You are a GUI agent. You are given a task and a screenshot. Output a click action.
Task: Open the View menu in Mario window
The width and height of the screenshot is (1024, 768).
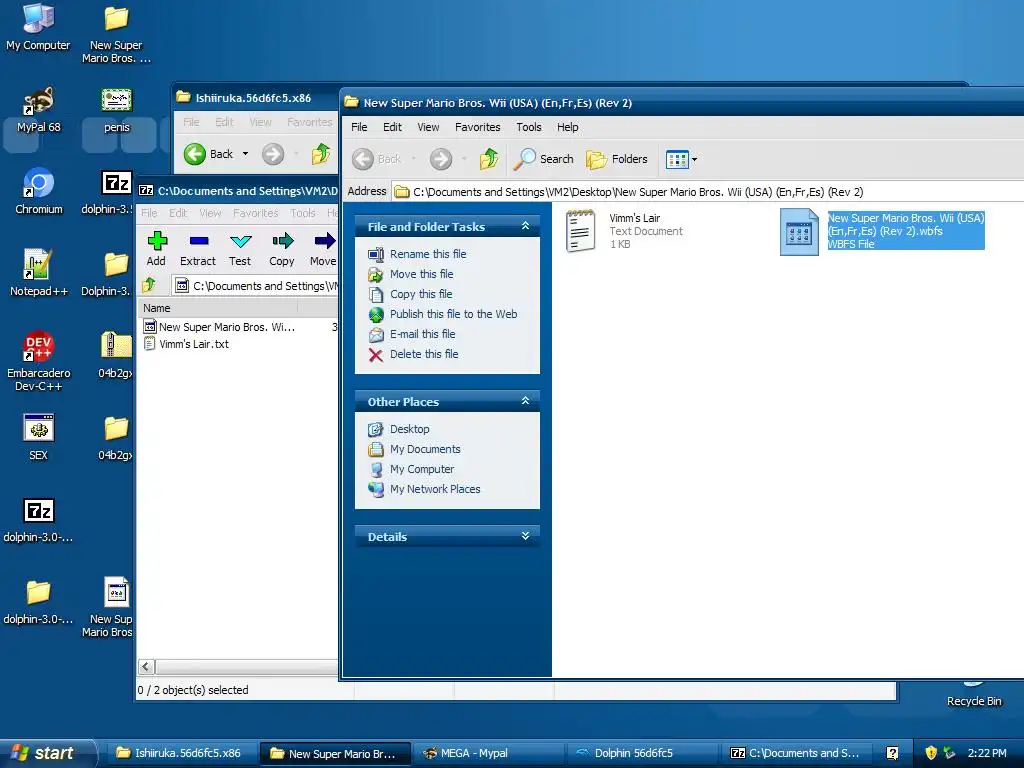(428, 127)
